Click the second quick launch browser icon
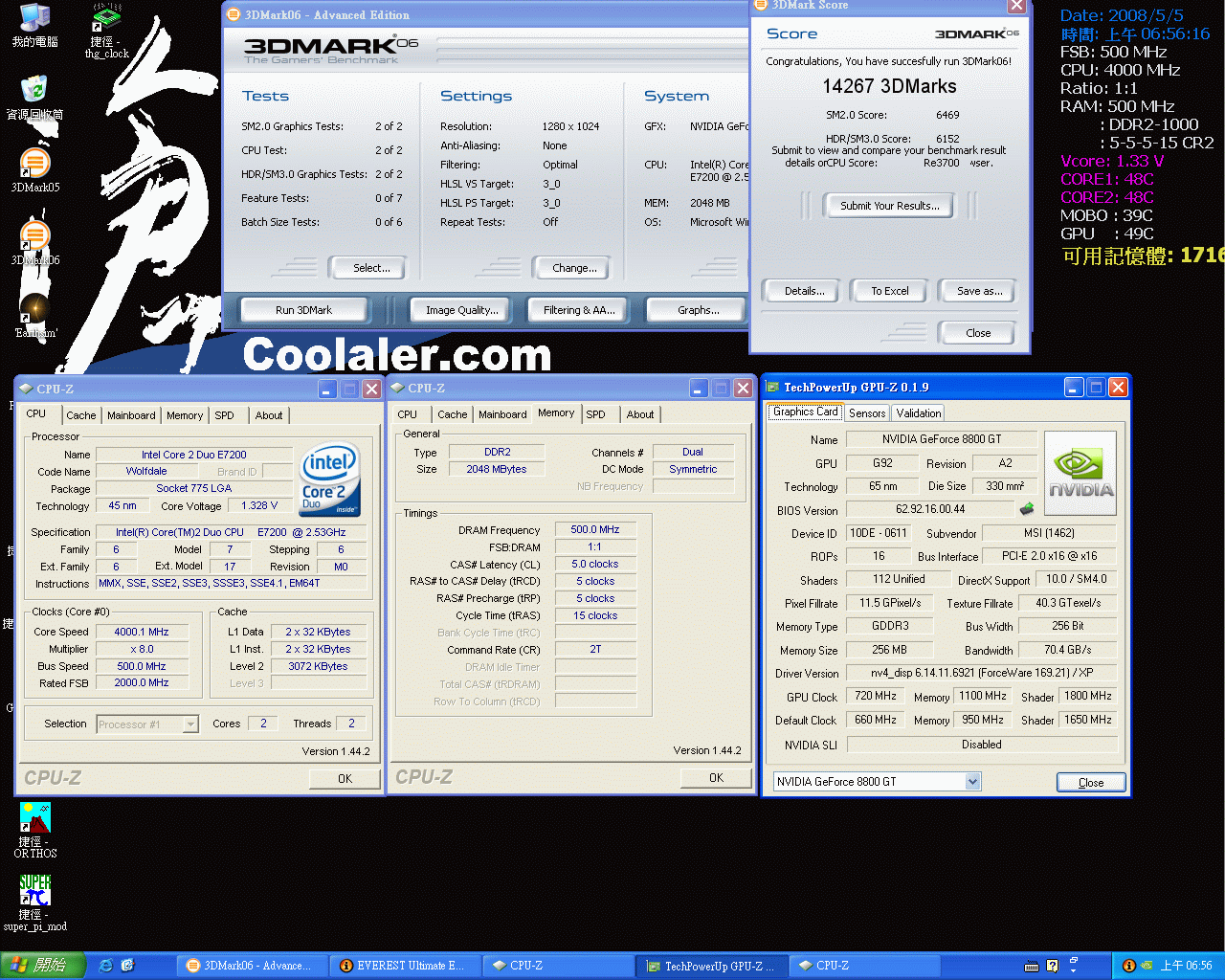Viewport: 1225px width, 980px height. click(x=127, y=966)
